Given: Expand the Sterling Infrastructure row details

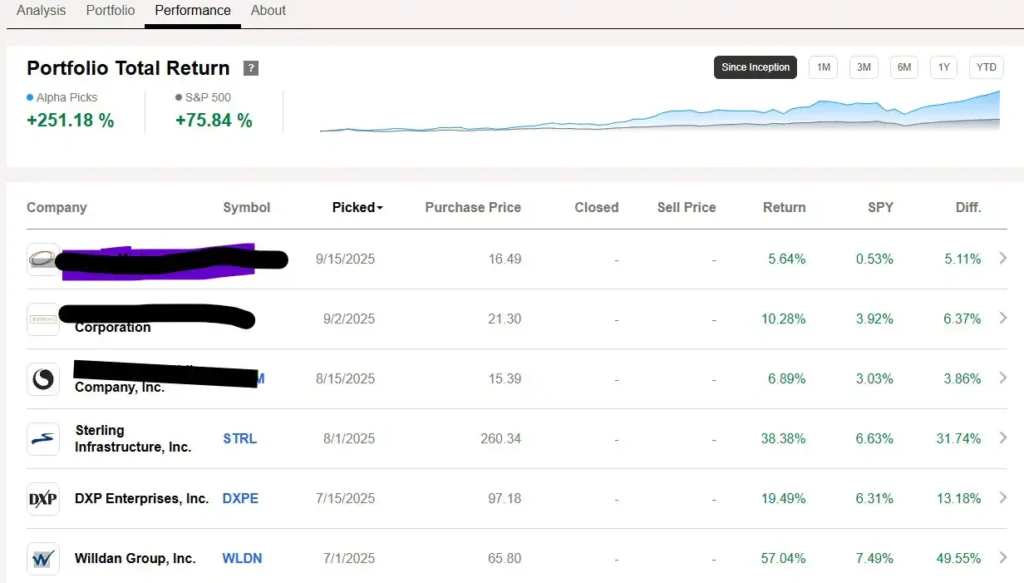Looking at the screenshot, I should point(1003,438).
